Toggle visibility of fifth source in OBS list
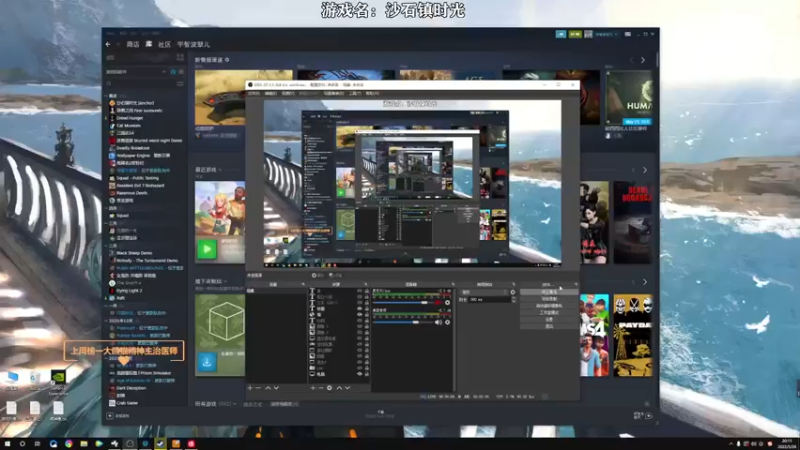 359,315
